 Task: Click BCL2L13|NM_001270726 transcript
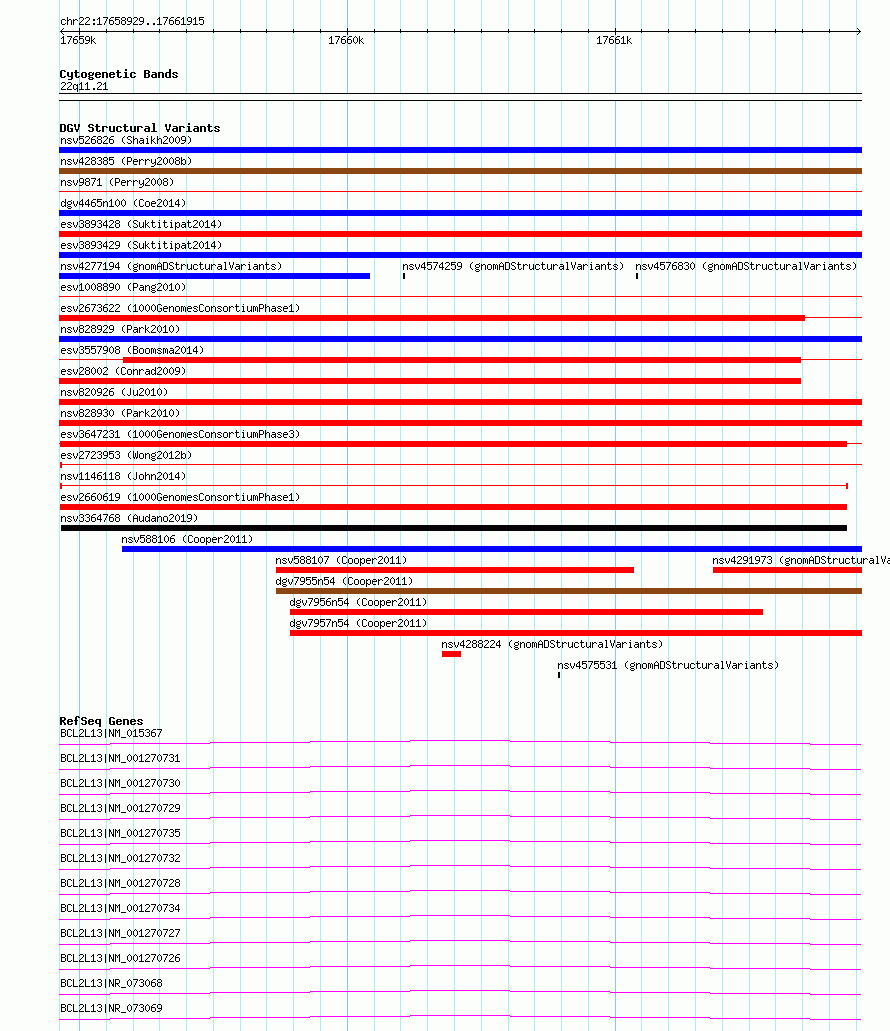120,959
